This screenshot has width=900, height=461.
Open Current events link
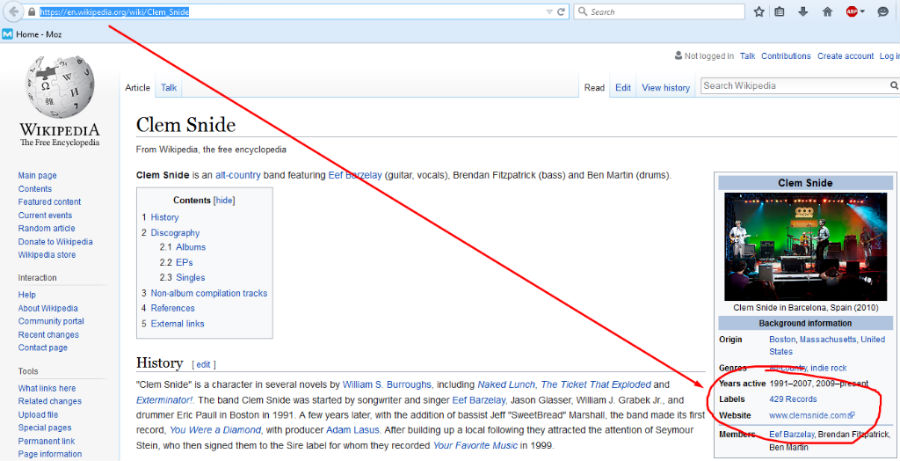[x=45, y=215]
